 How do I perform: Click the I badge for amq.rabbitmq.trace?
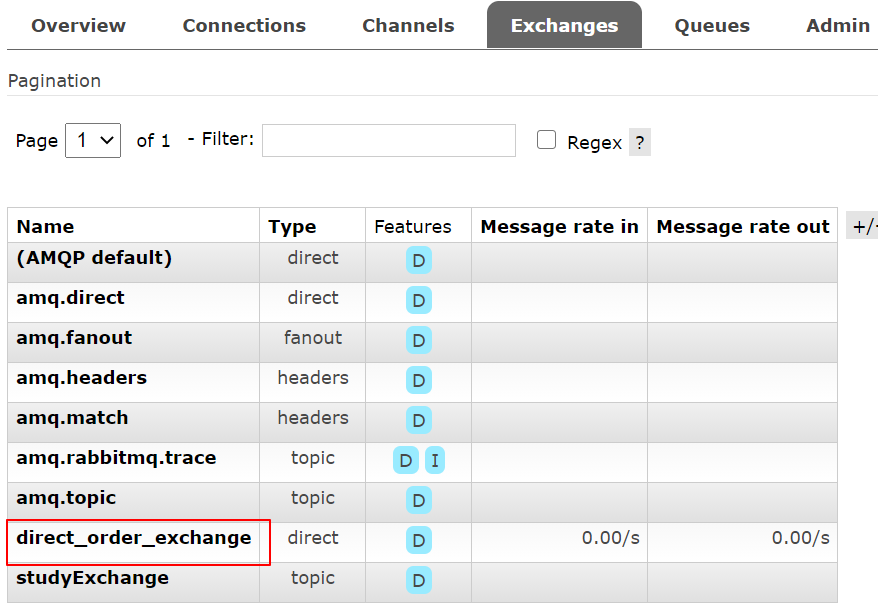pyautogui.click(x=435, y=460)
